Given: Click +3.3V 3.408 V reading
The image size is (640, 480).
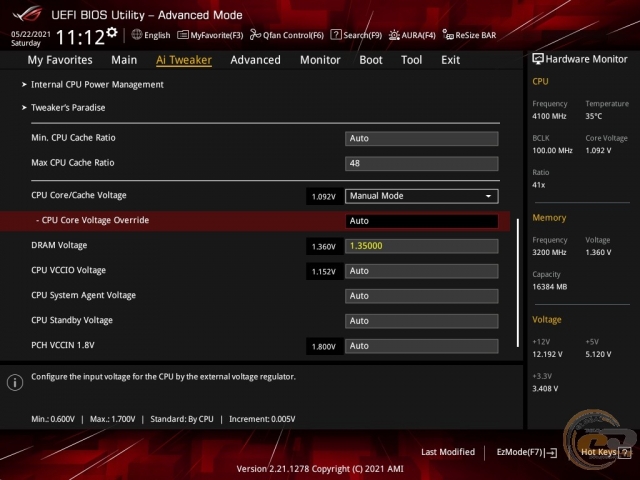Looking at the screenshot, I should (545, 389).
